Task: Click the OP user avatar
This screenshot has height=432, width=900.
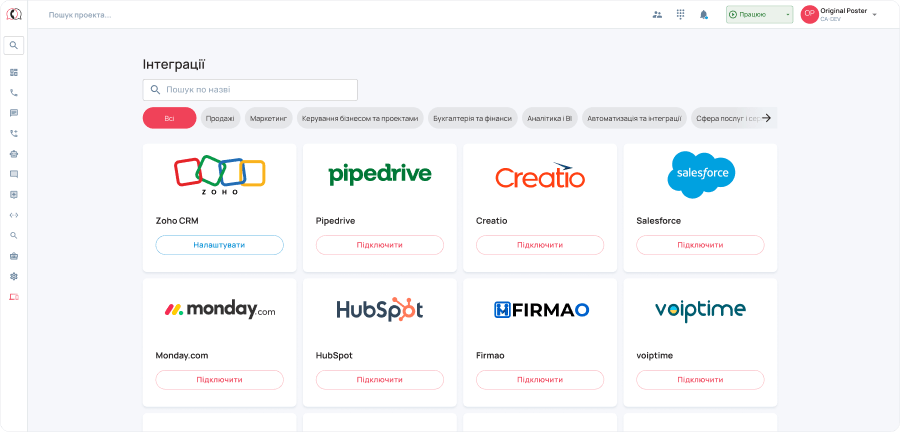Action: click(x=809, y=14)
